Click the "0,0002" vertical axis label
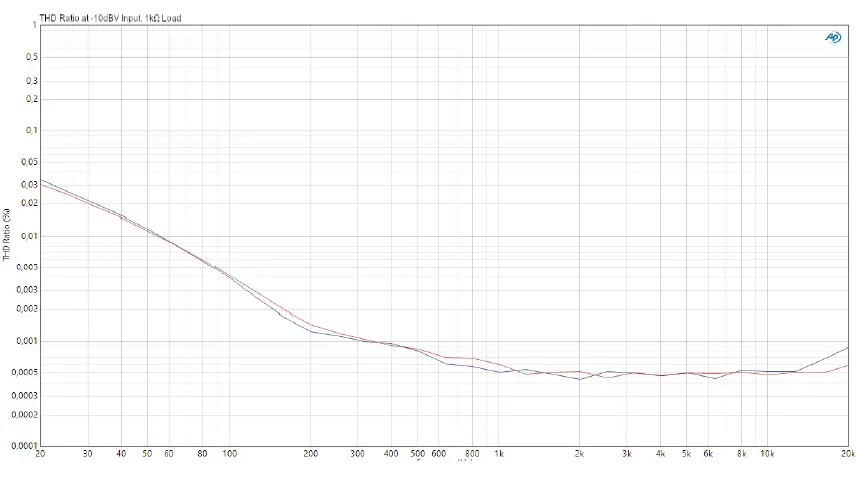 click(x=25, y=414)
